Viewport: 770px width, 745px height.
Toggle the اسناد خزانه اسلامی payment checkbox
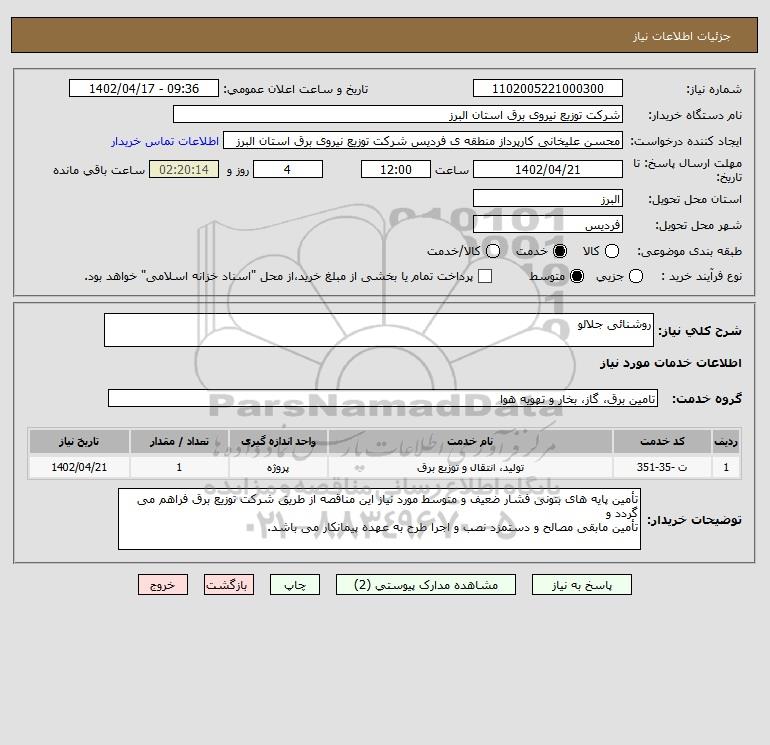(485, 276)
